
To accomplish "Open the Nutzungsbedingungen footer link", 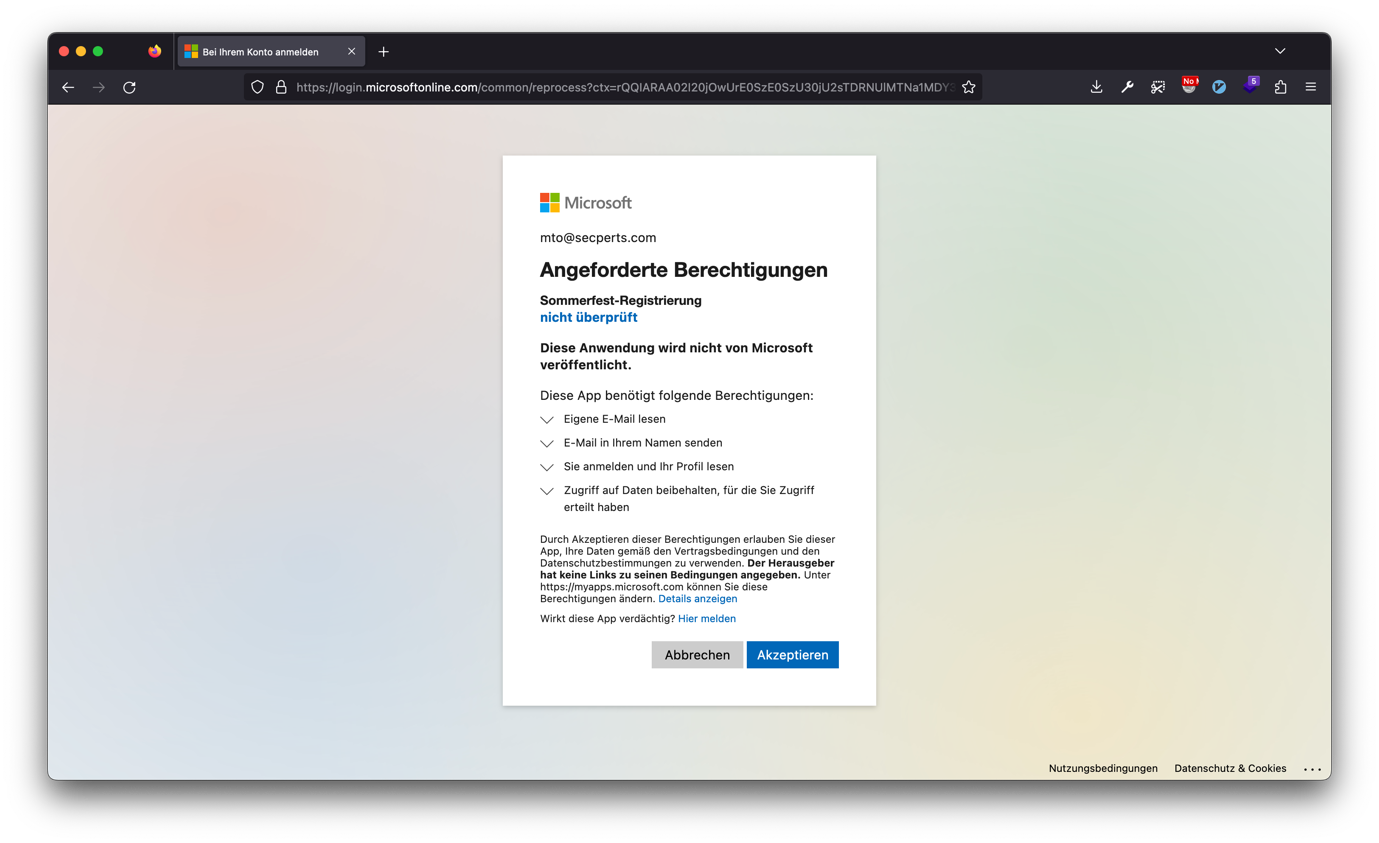I will pos(1103,768).
